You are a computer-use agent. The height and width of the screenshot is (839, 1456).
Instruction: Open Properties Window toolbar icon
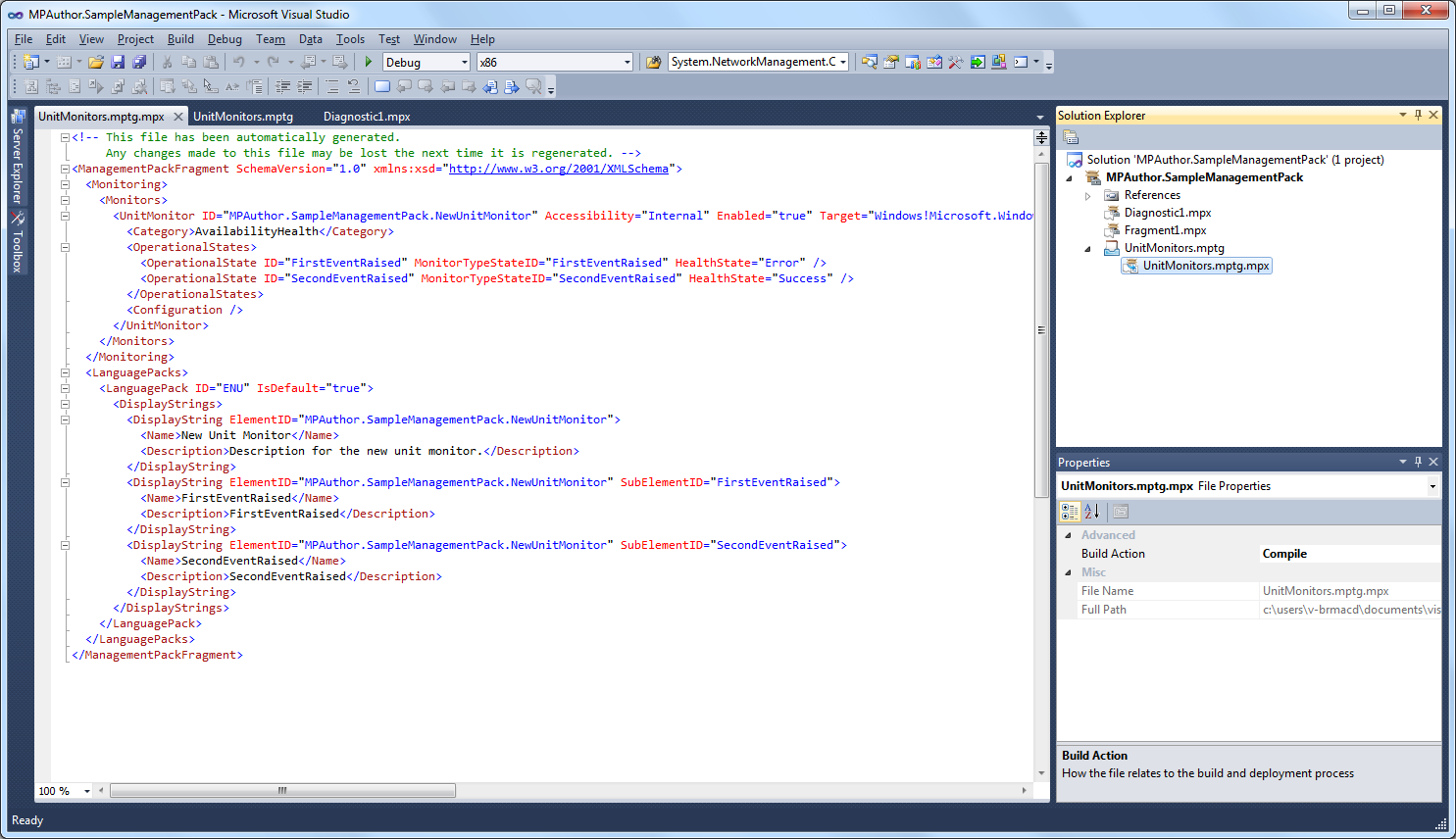click(891, 62)
